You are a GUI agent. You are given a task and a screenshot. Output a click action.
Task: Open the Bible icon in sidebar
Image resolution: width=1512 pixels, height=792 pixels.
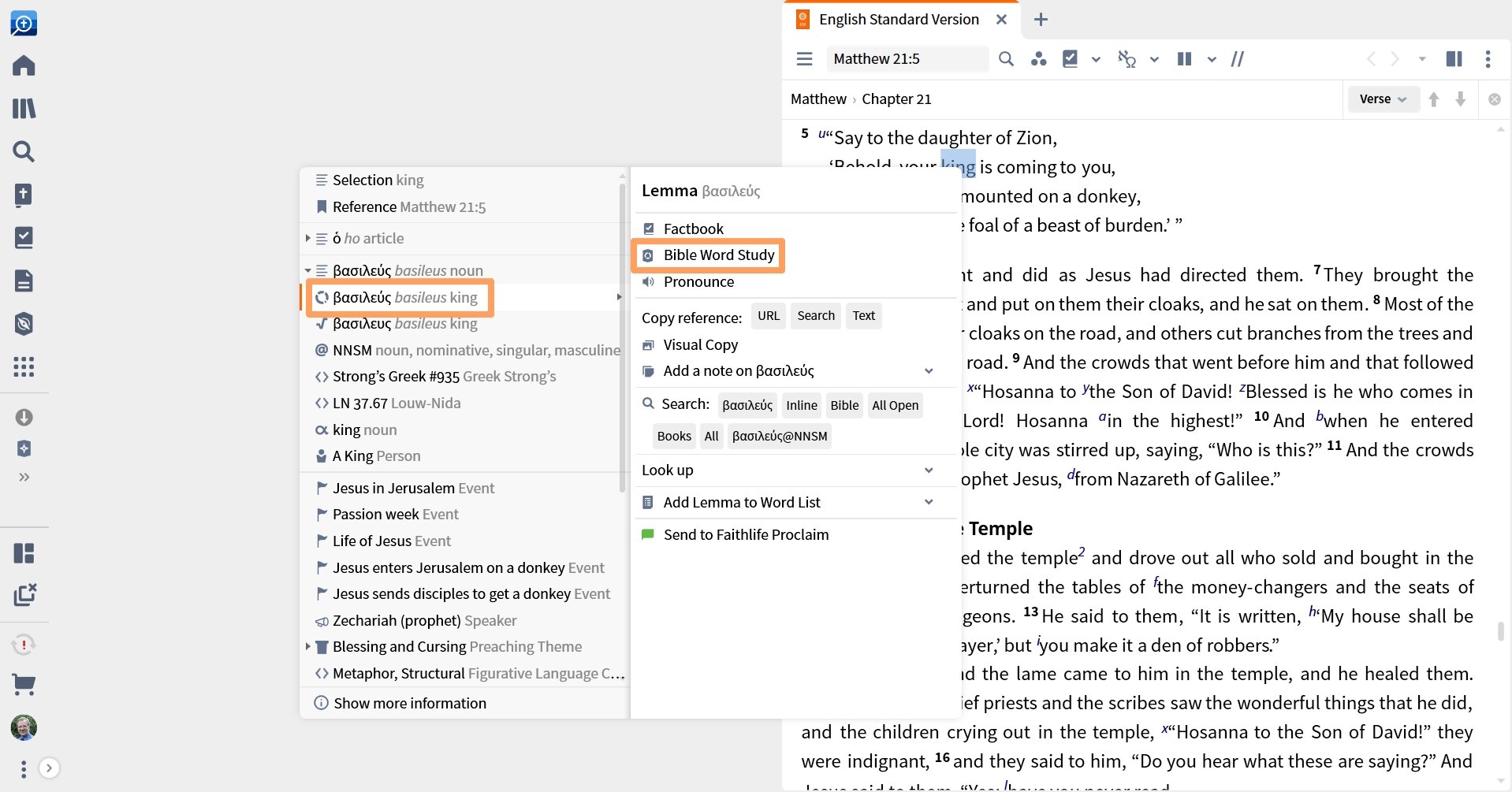point(24,195)
